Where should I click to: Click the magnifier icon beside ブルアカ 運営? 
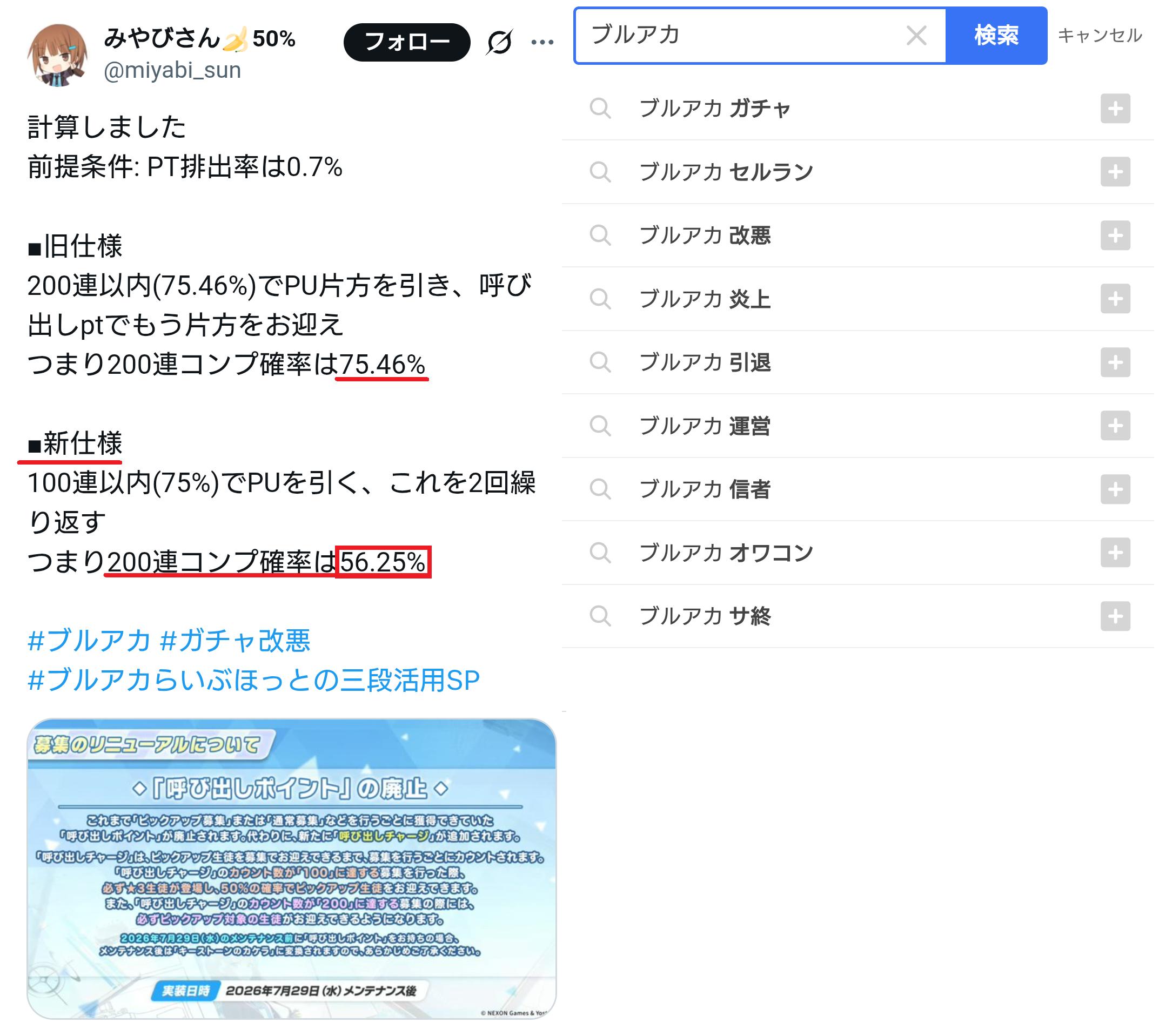pyautogui.click(x=600, y=426)
